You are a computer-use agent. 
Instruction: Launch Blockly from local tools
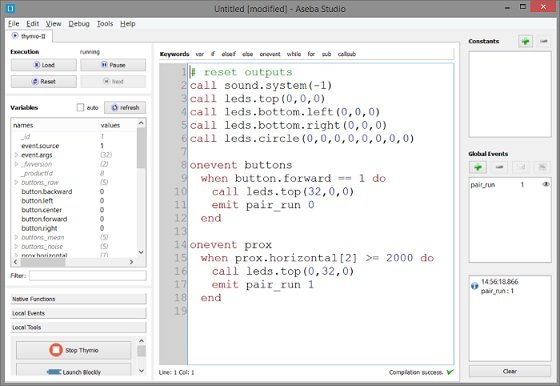(74, 372)
